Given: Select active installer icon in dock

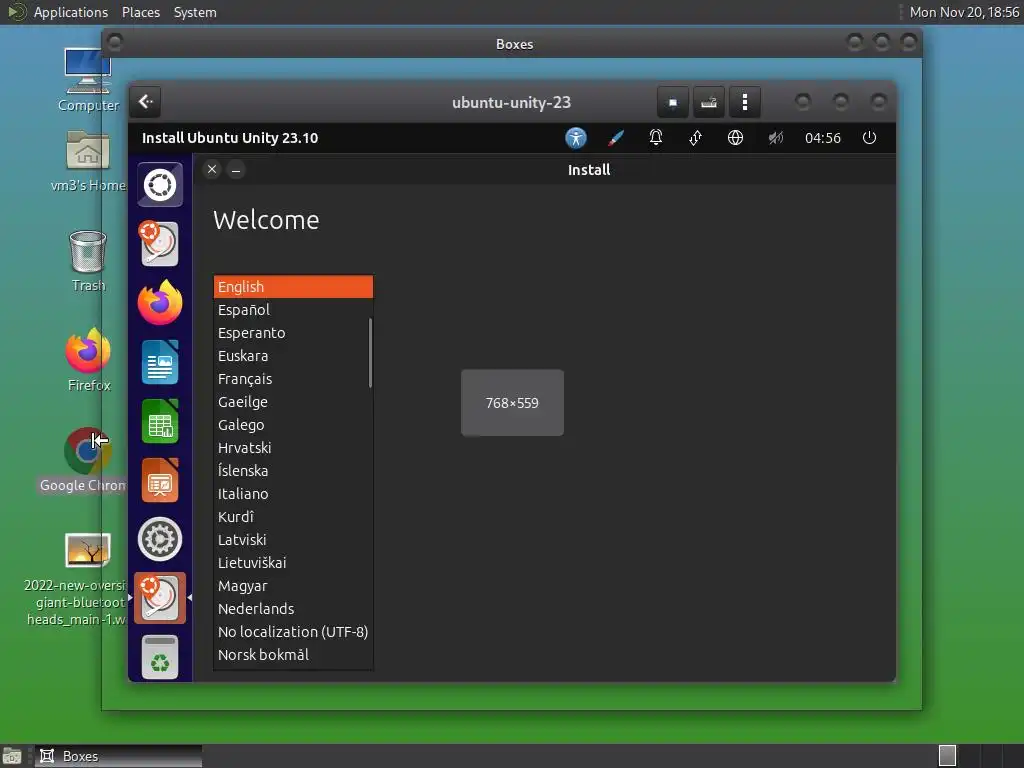Looking at the screenshot, I should (160, 598).
